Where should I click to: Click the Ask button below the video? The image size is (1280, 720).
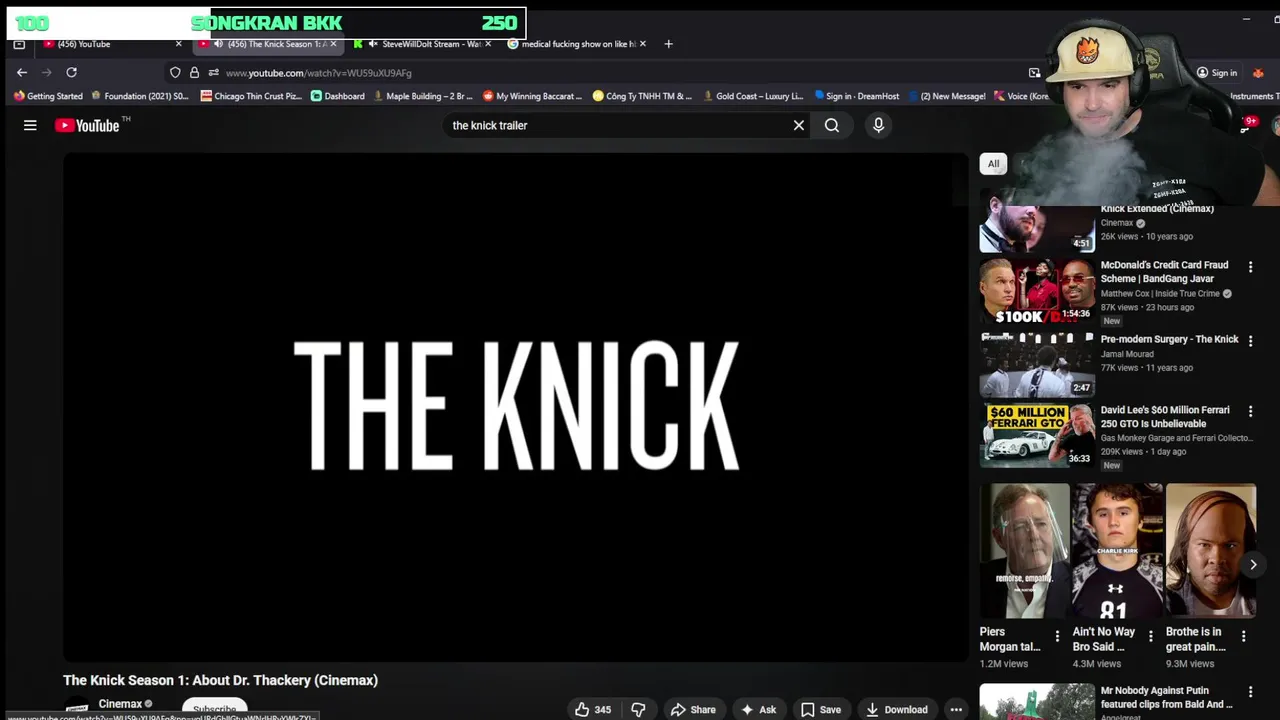pyautogui.click(x=759, y=709)
